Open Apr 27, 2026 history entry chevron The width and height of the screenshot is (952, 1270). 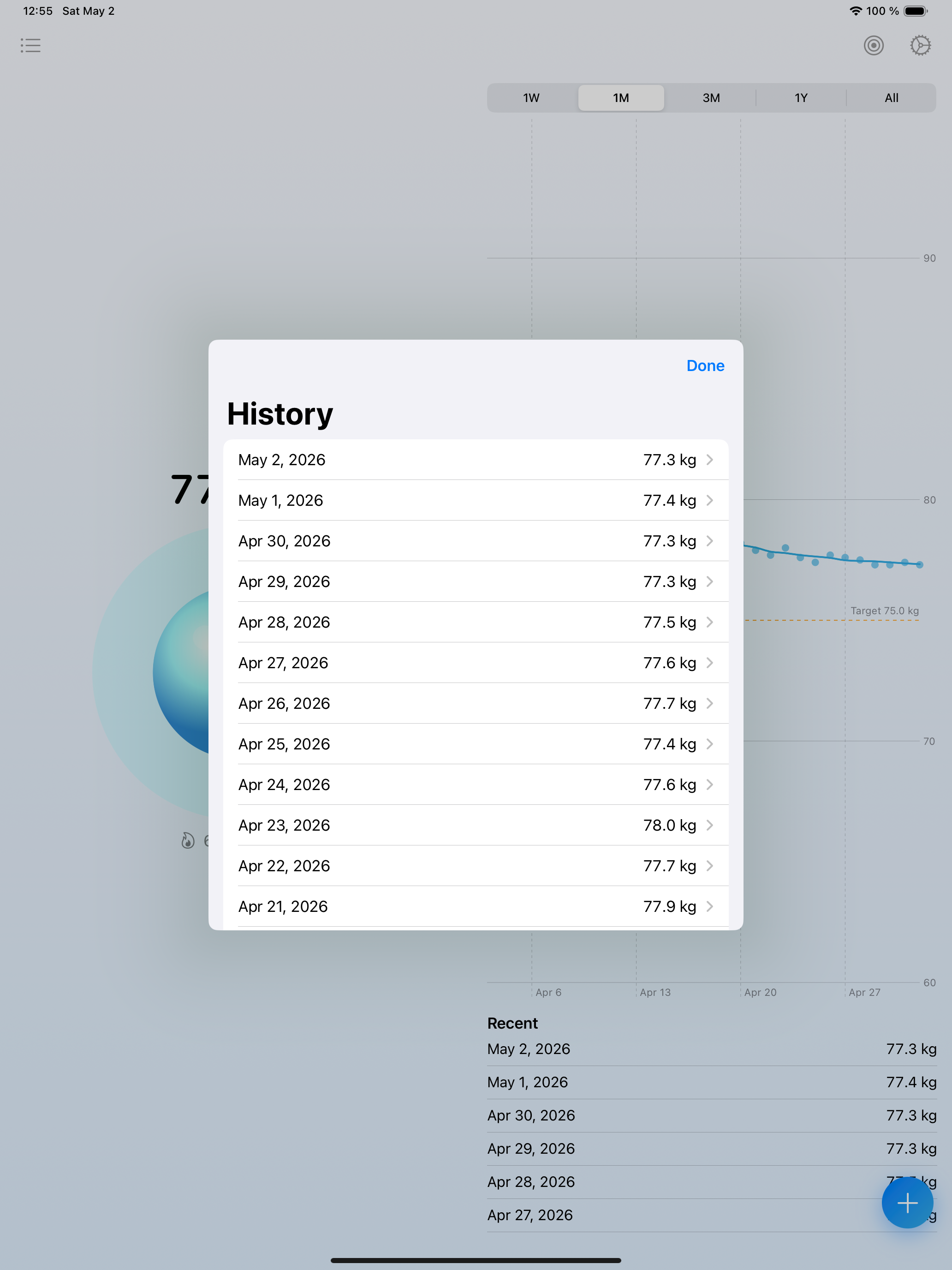click(x=710, y=663)
